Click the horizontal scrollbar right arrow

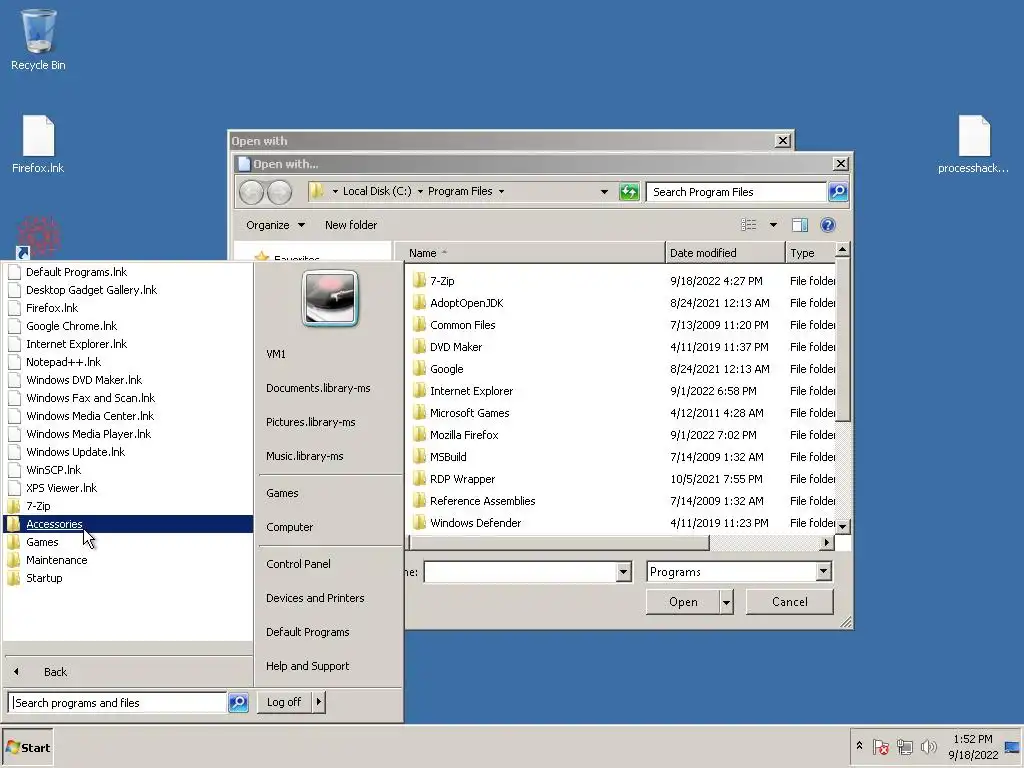point(827,543)
